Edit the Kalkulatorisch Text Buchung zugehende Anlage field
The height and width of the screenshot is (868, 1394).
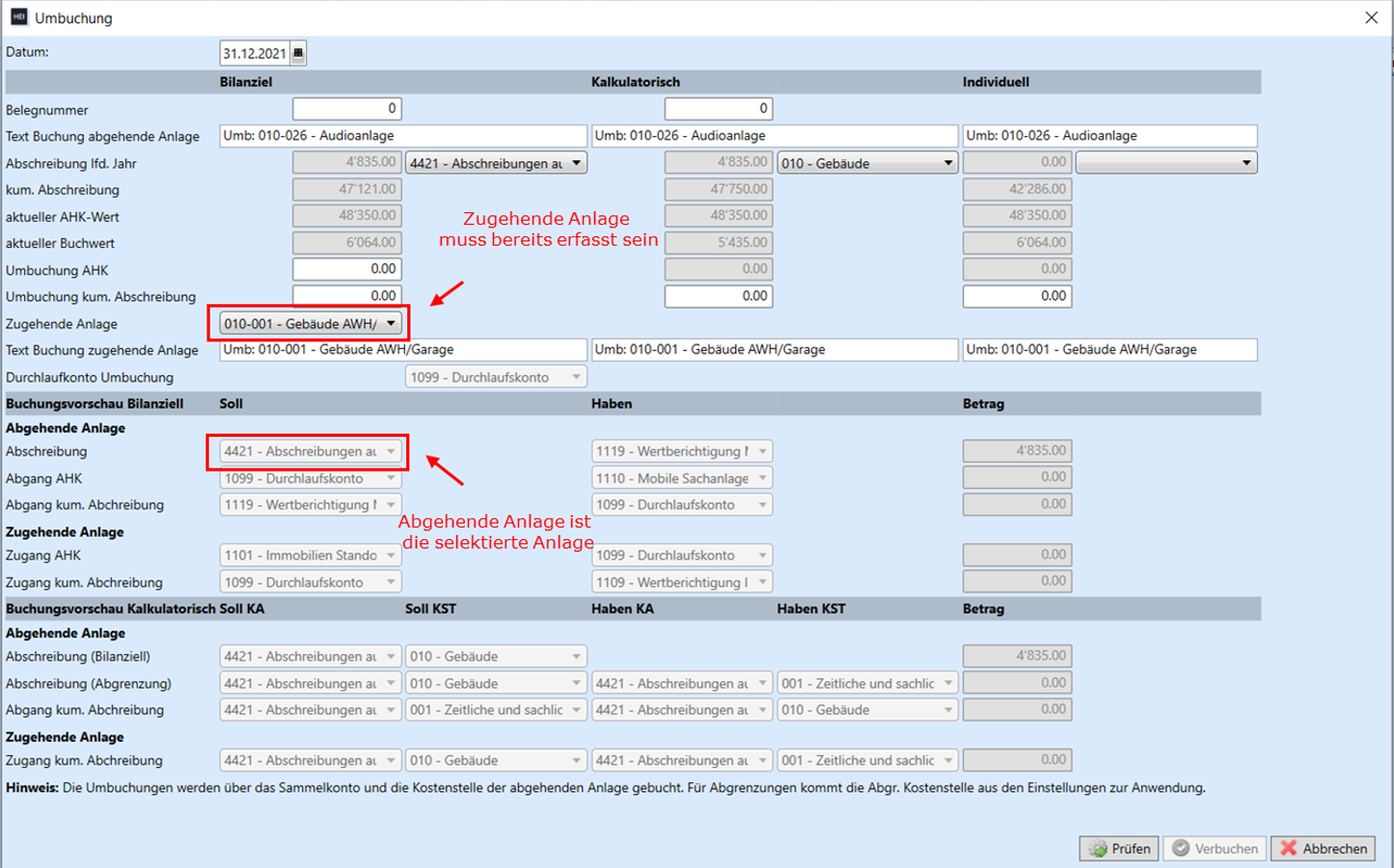coord(774,350)
